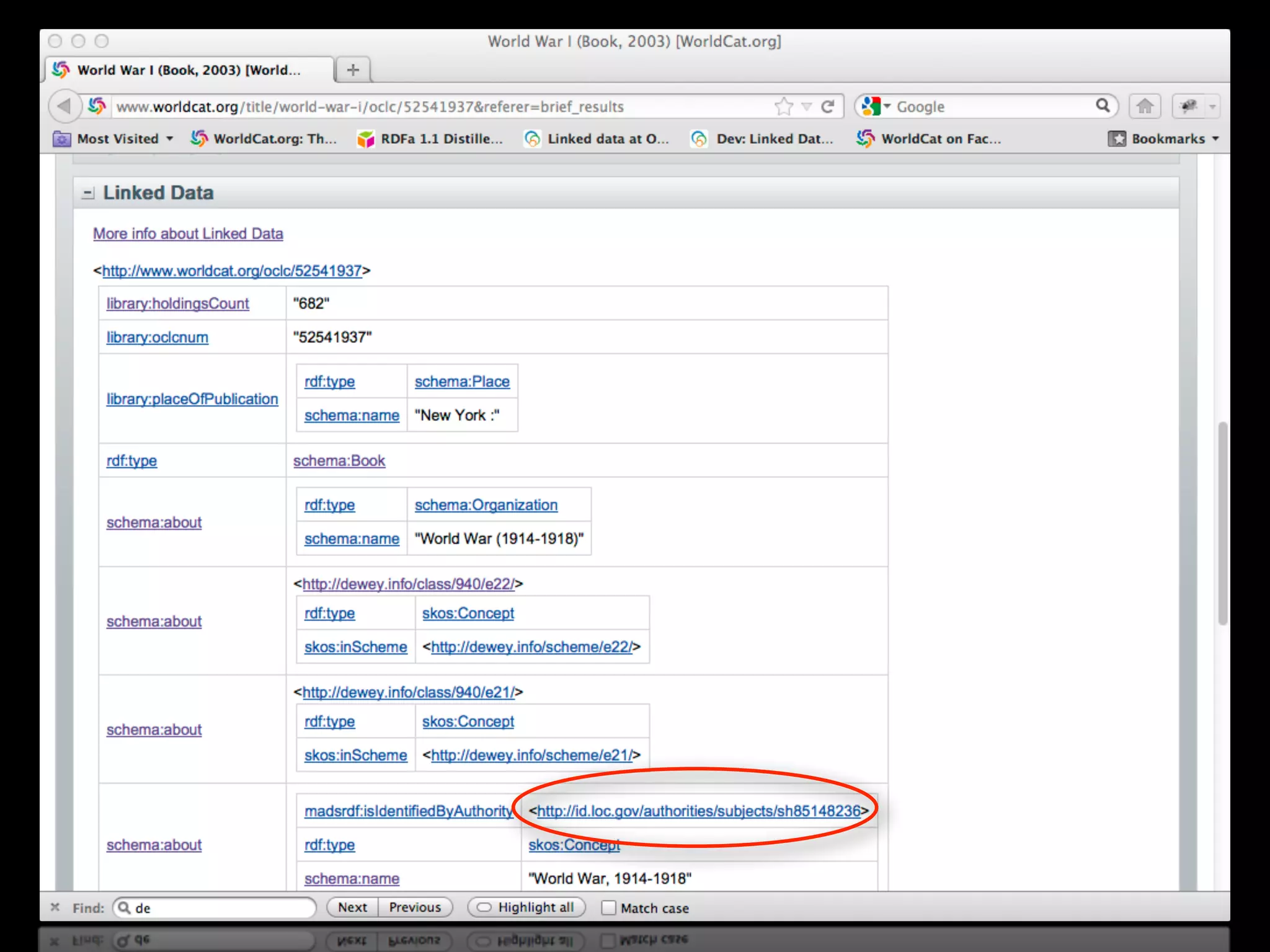Close the find bar with X icon
This screenshot has width=1270, height=952.
point(55,907)
